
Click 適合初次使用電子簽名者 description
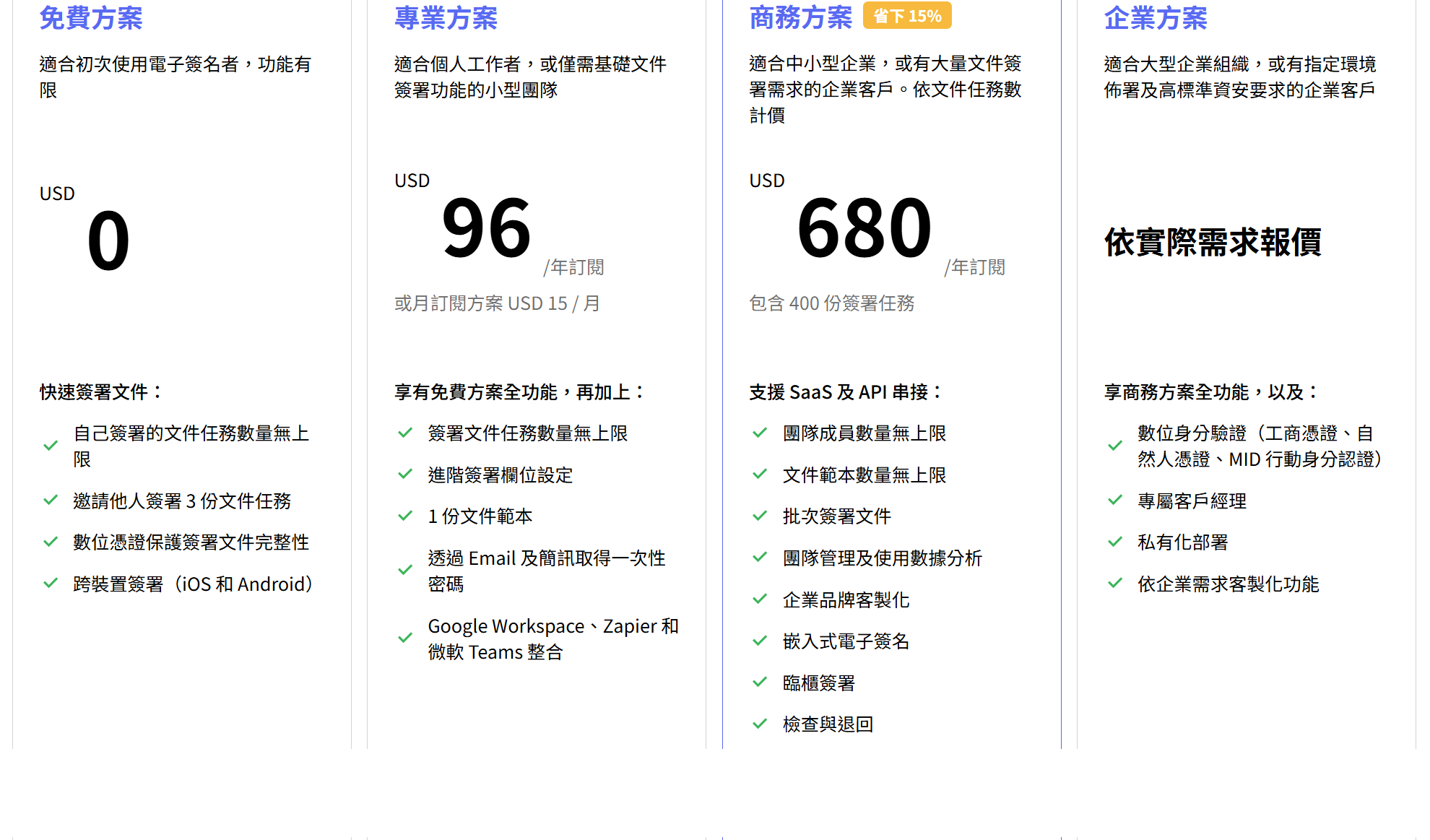tap(175, 77)
